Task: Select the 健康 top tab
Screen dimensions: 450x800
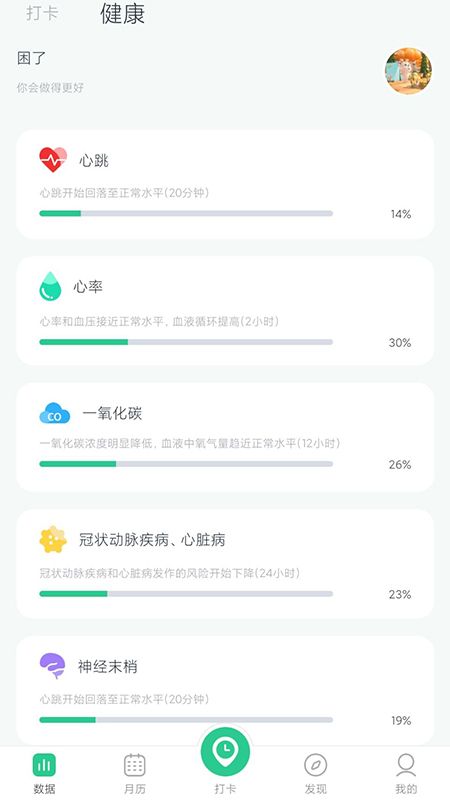Action: (122, 14)
